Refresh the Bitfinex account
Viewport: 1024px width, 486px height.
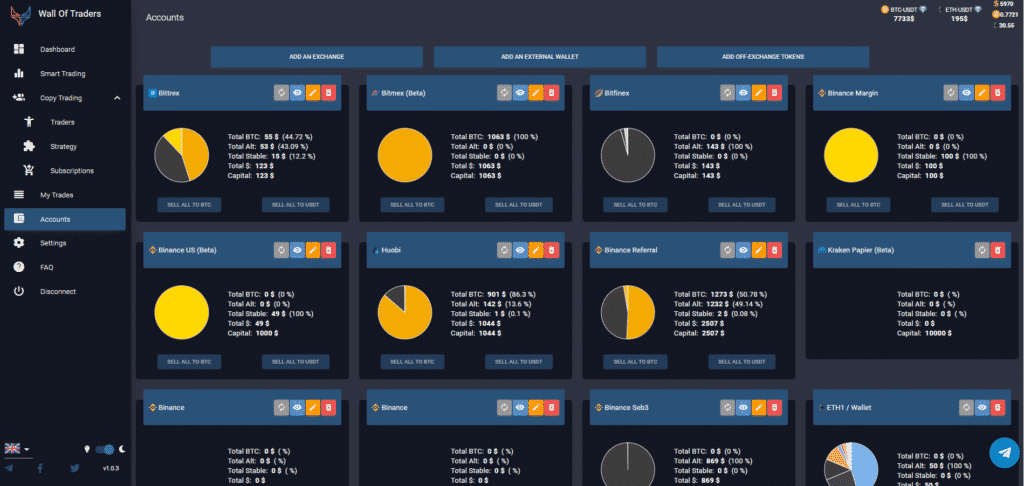coord(728,93)
